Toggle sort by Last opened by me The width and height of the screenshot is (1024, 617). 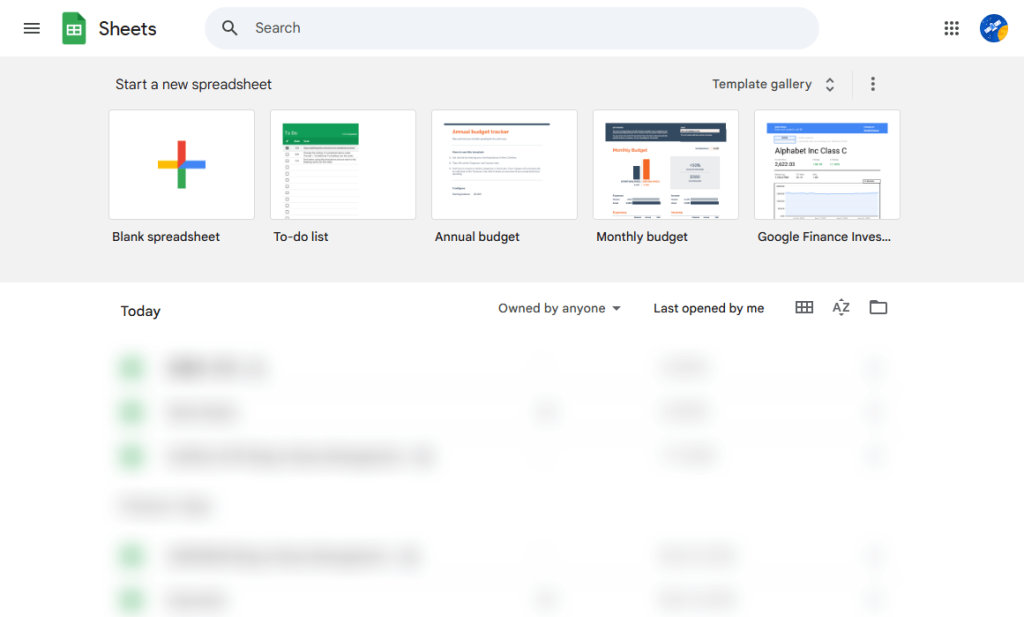[708, 308]
